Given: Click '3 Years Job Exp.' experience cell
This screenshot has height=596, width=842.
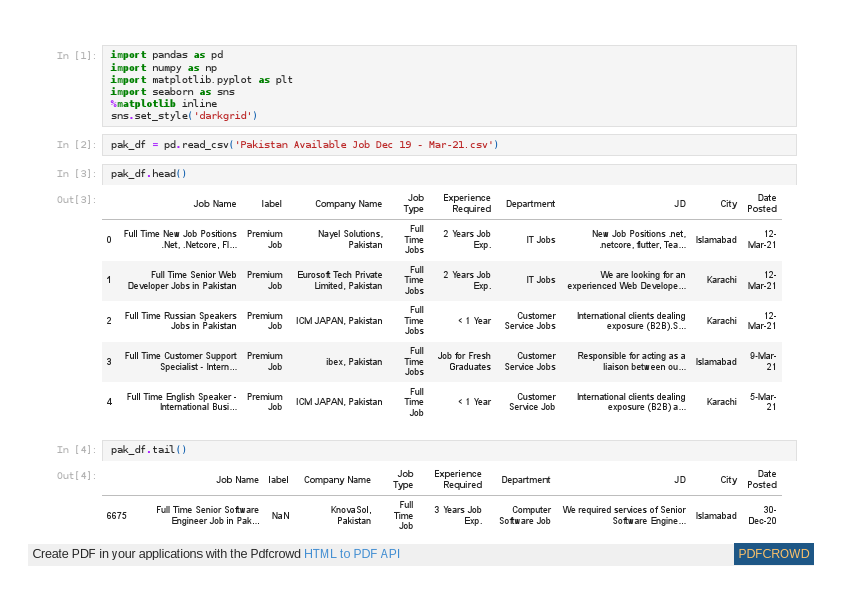Looking at the screenshot, I should point(458,515).
